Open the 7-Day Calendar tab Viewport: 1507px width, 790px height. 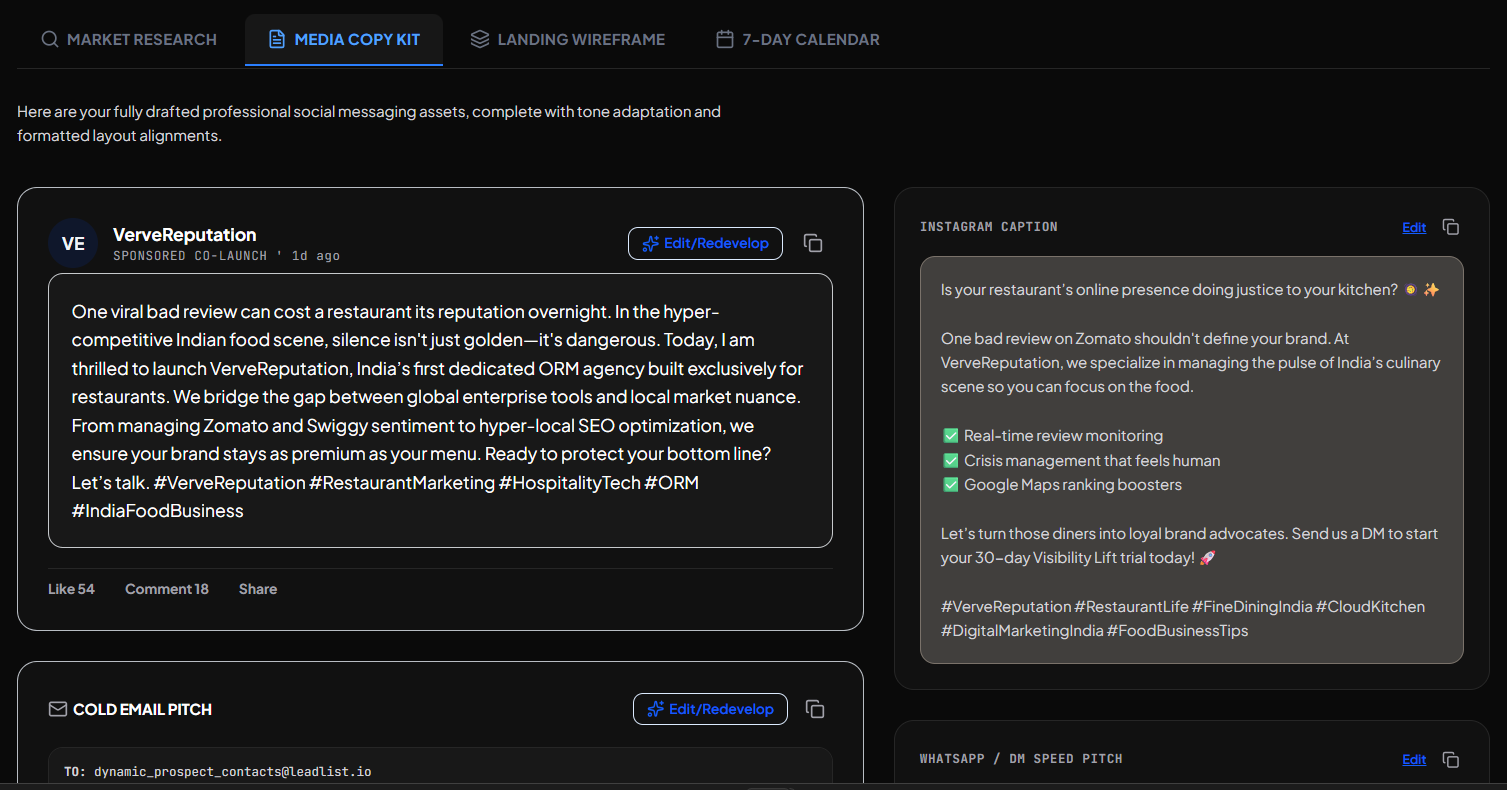click(x=798, y=40)
